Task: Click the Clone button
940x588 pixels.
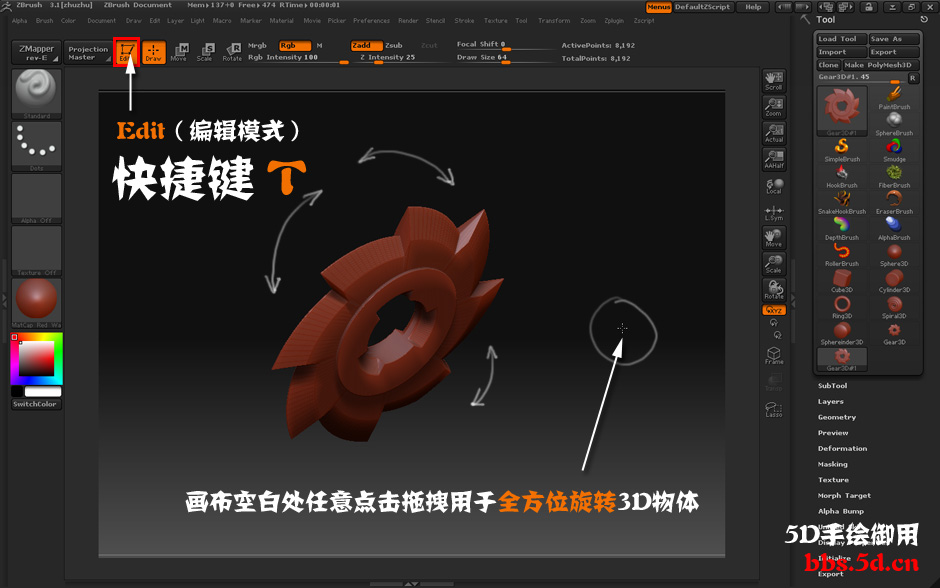Action: tap(829, 65)
